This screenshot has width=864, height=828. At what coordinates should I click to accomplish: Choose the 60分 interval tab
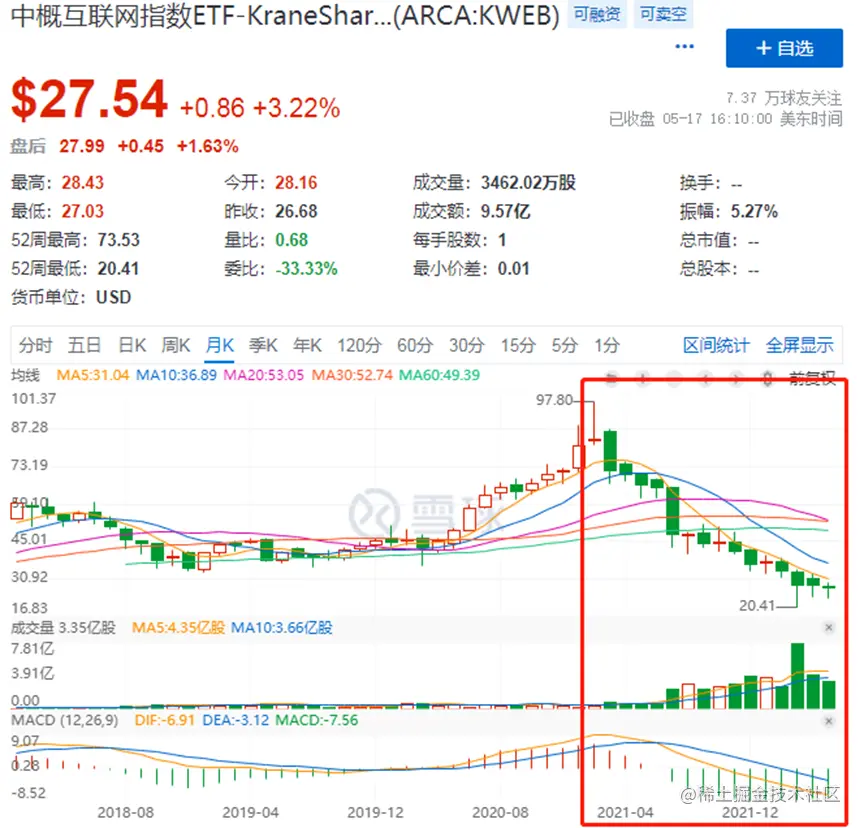pyautogui.click(x=415, y=345)
